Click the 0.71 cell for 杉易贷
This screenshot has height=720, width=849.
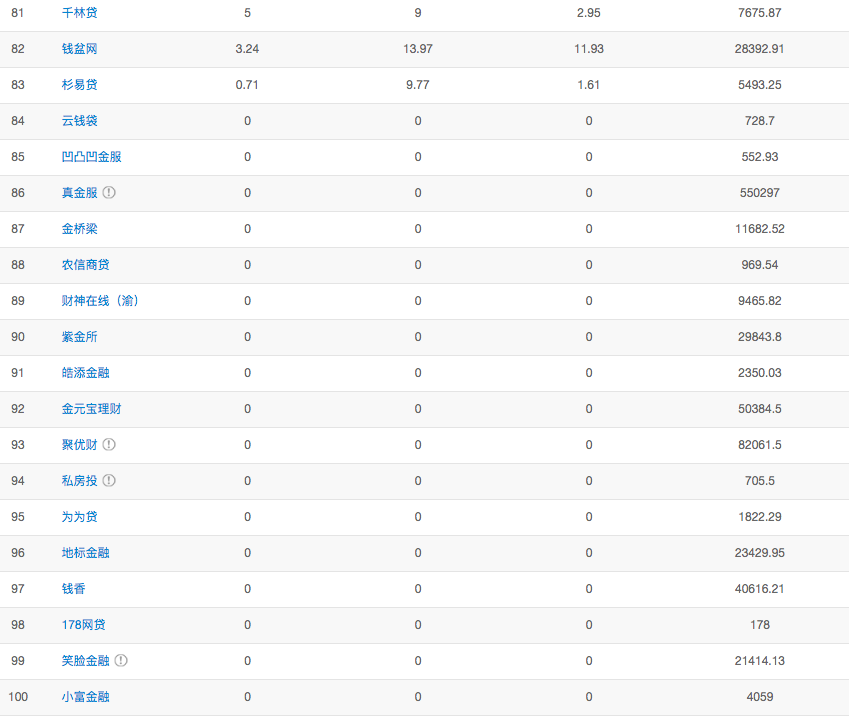247,84
